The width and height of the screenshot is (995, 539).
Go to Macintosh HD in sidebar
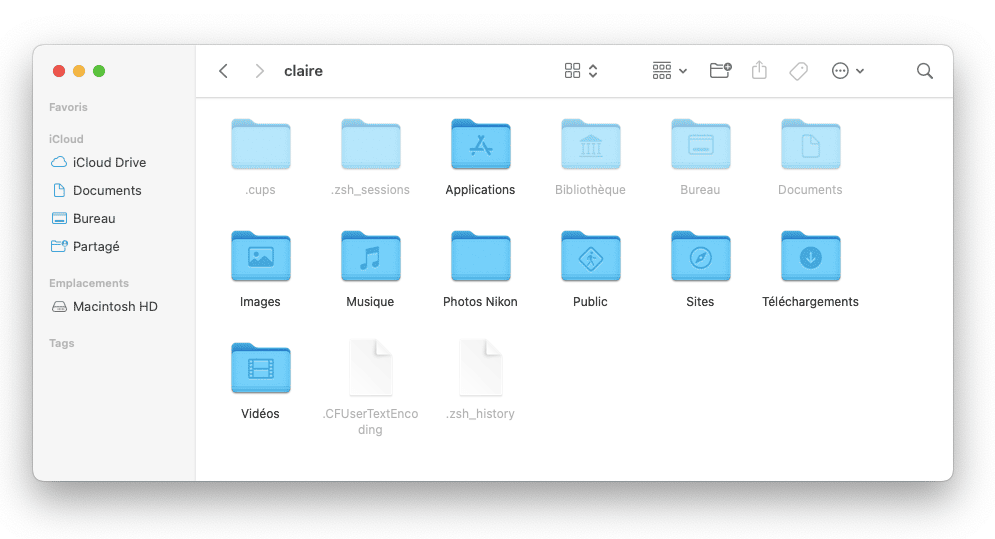(115, 306)
